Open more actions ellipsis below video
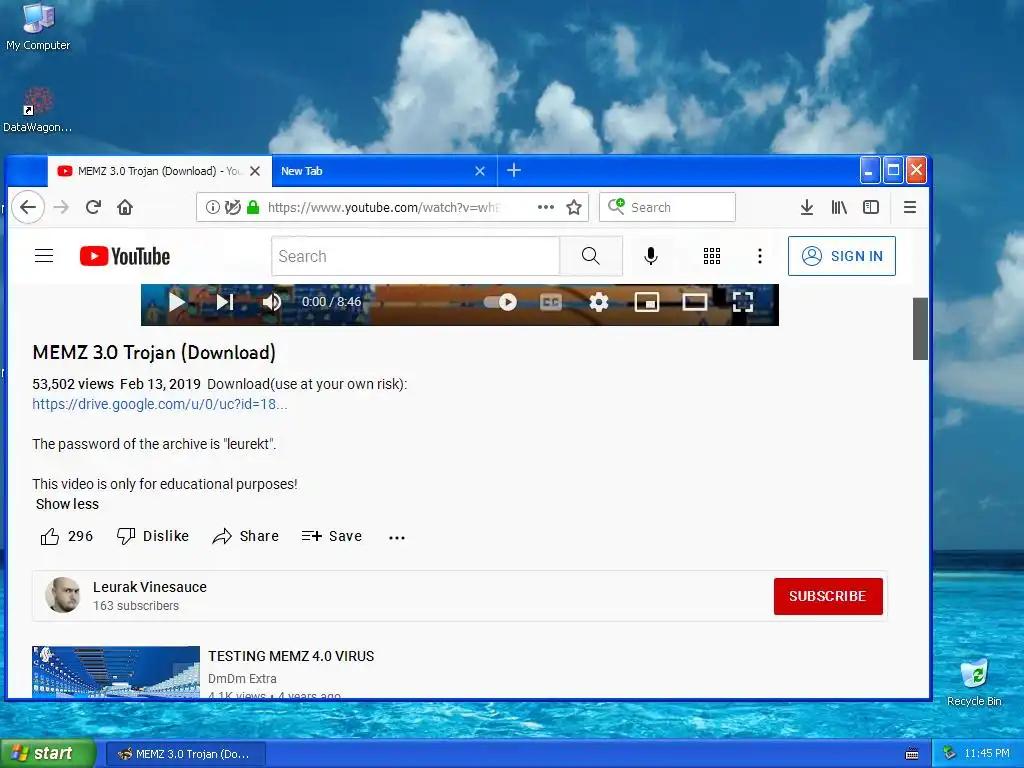The image size is (1024, 768). coord(396,537)
